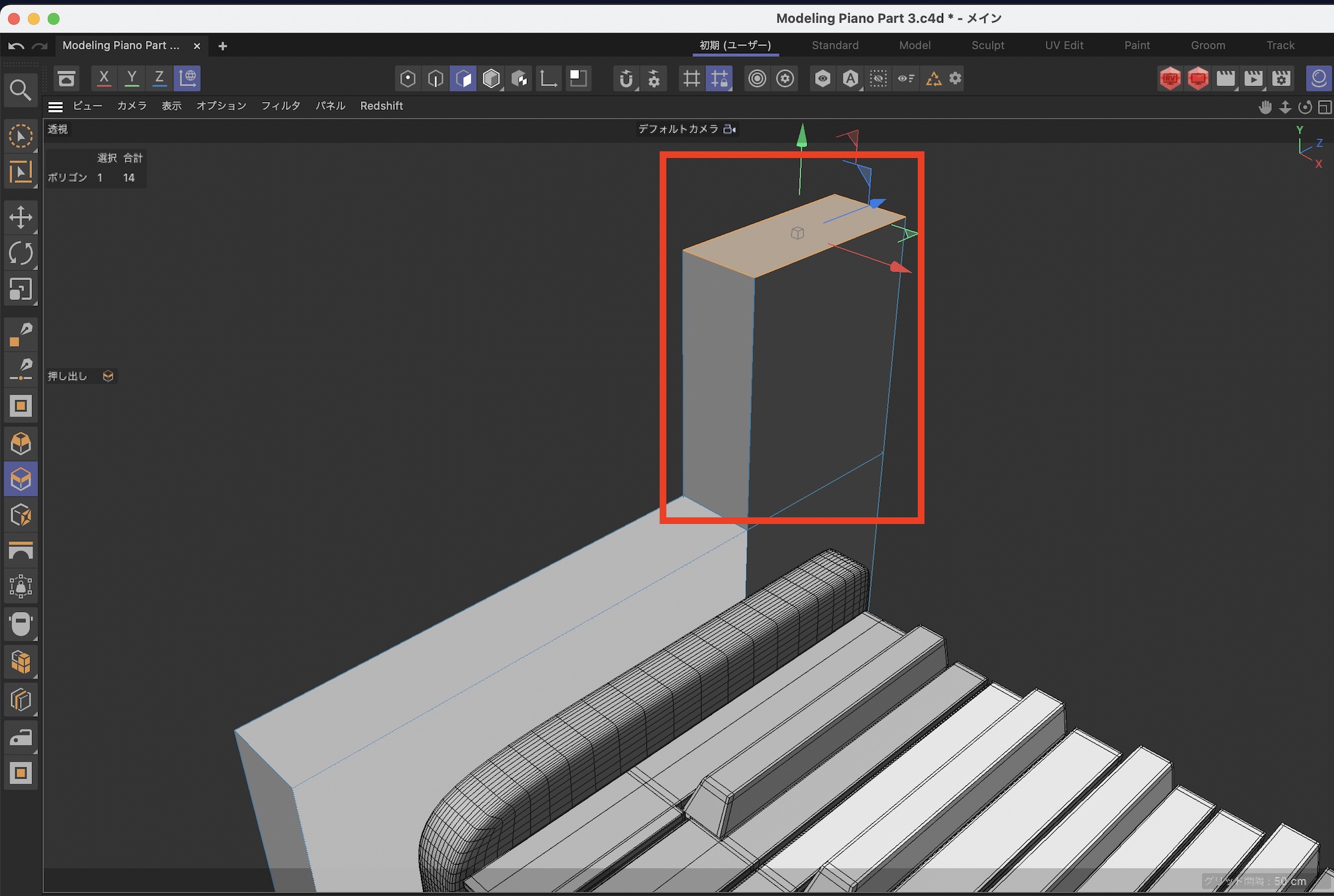The height and width of the screenshot is (896, 1334).
Task: Toggle Y axis lock
Action: [132, 78]
